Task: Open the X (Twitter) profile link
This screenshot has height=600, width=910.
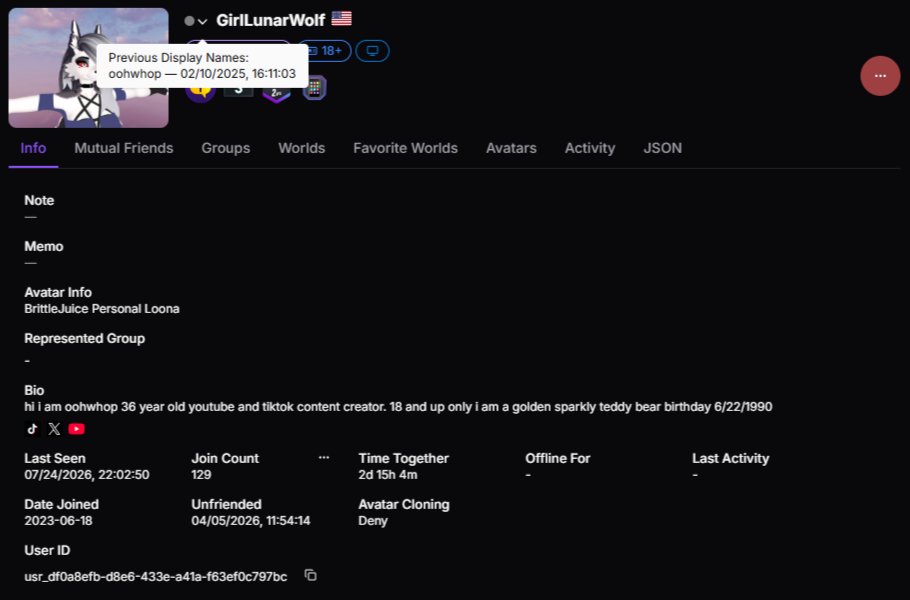Action: 54,429
